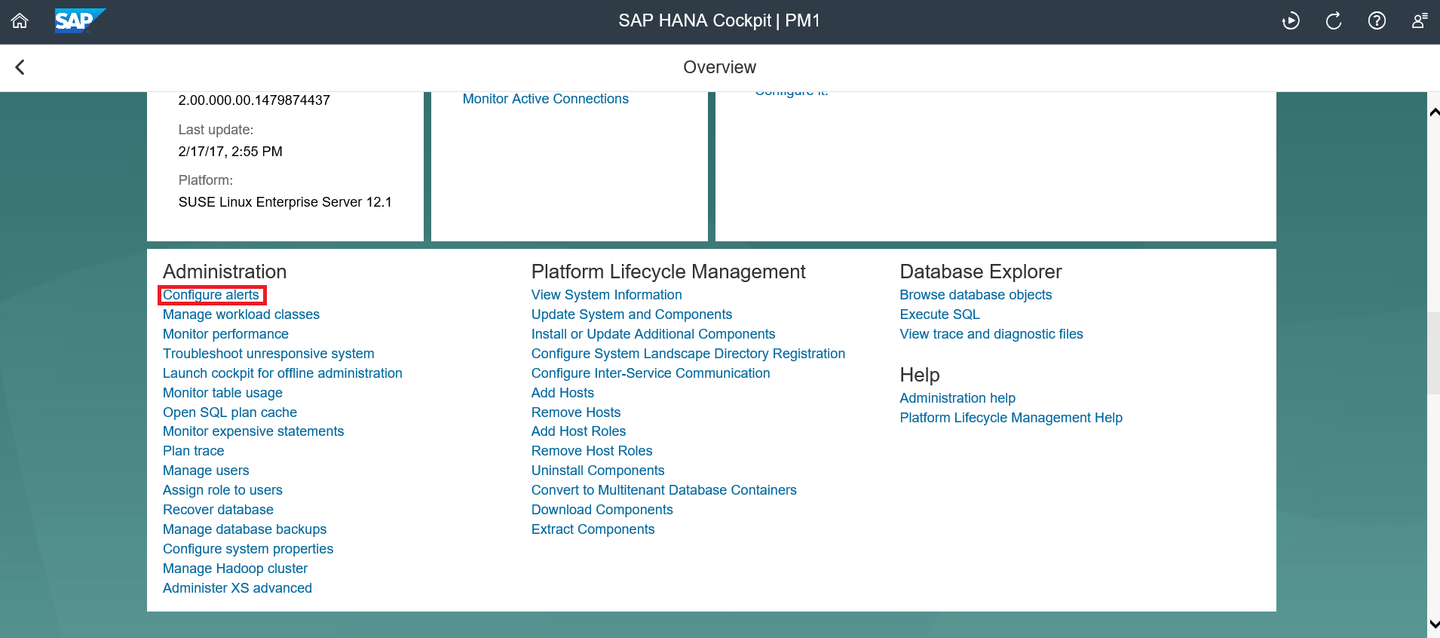Image resolution: width=1440 pixels, height=638 pixels.
Task: Open Convert to Multitenant Database Containers
Action: 664,490
